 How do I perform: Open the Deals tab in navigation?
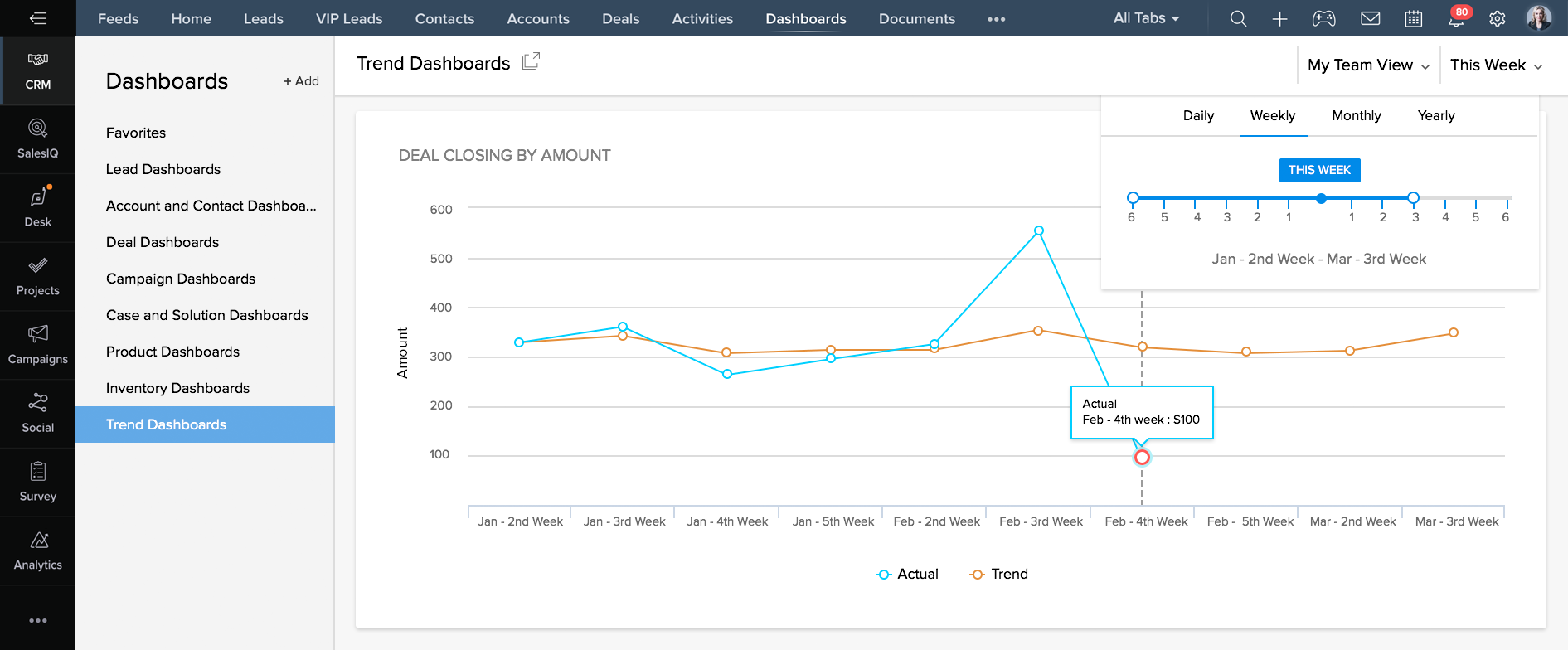coord(620,18)
